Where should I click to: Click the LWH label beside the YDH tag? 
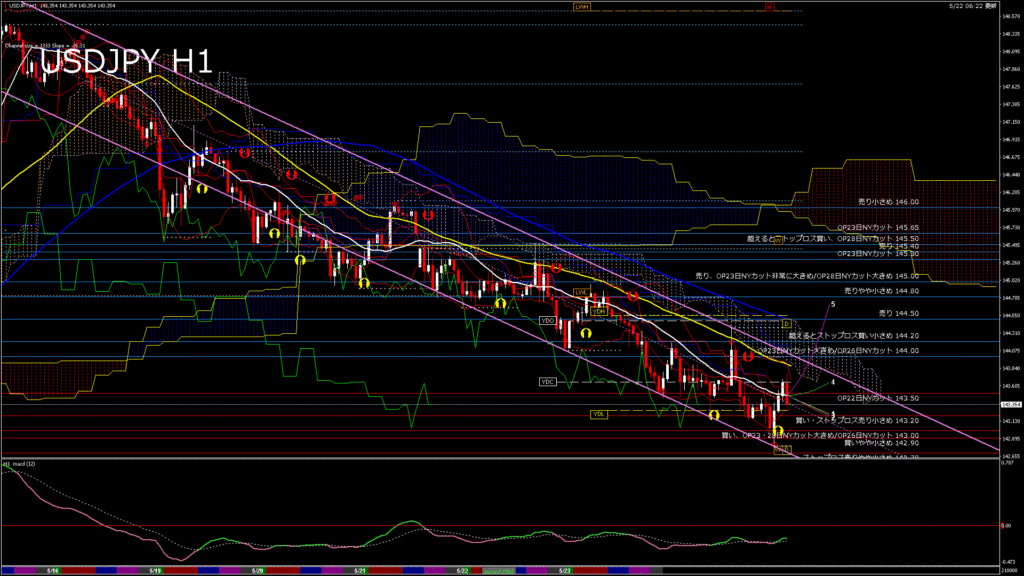pyautogui.click(x=581, y=292)
